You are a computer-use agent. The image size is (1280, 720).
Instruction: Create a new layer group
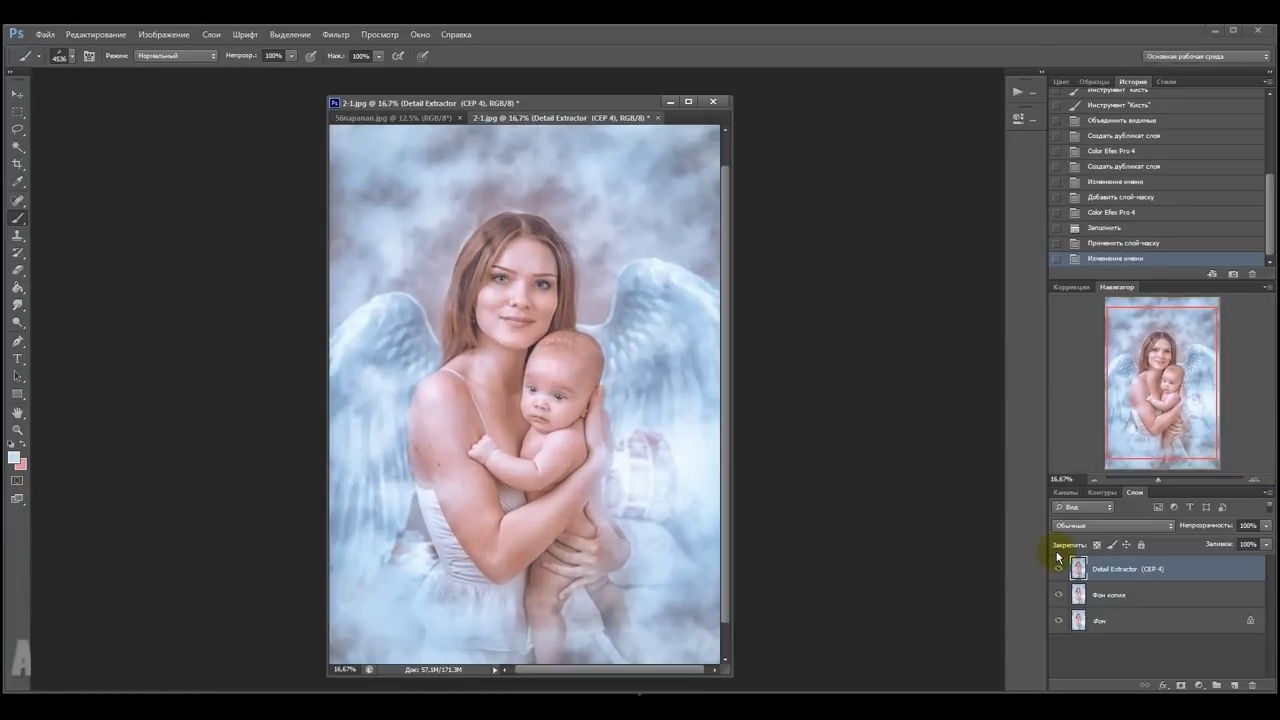[1217, 685]
